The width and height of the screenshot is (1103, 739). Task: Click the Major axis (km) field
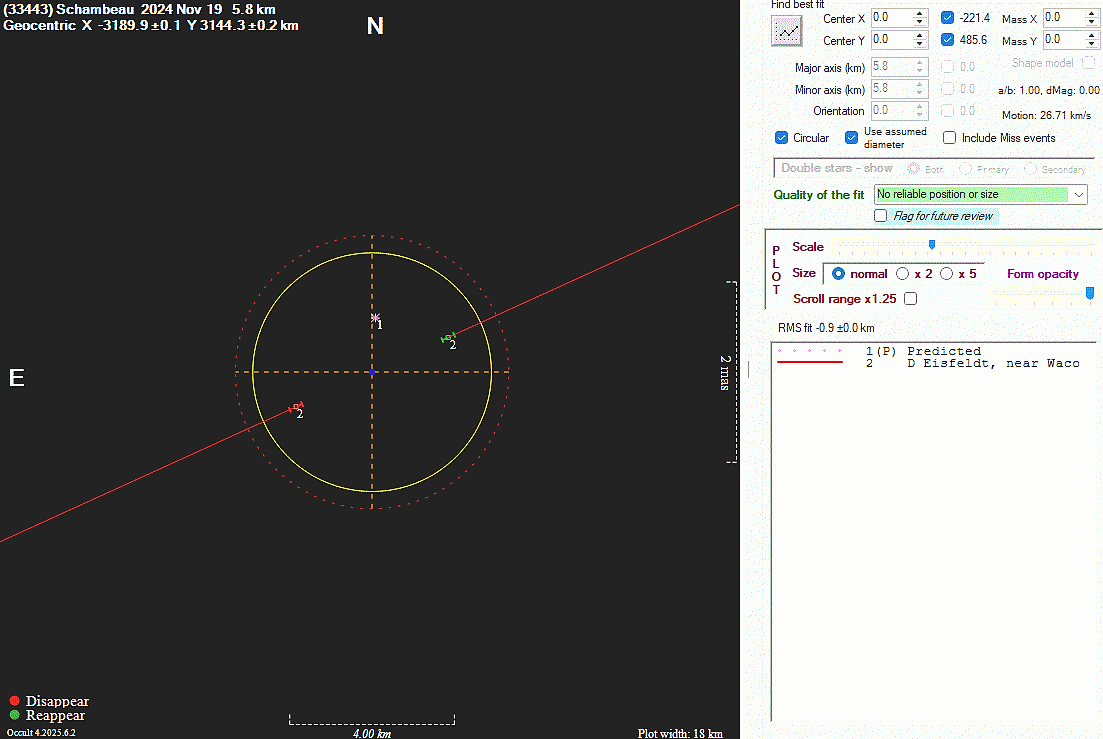892,67
